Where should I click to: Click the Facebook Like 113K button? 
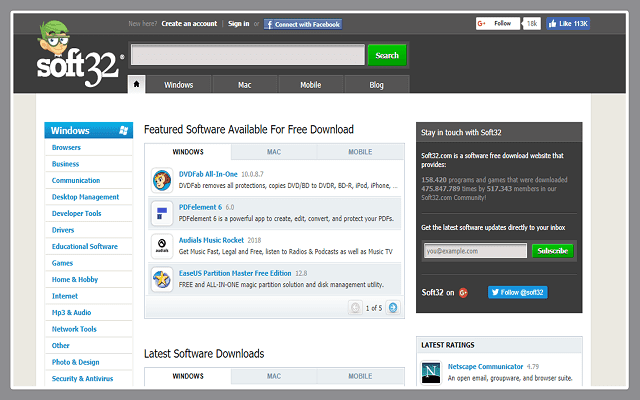pos(568,24)
